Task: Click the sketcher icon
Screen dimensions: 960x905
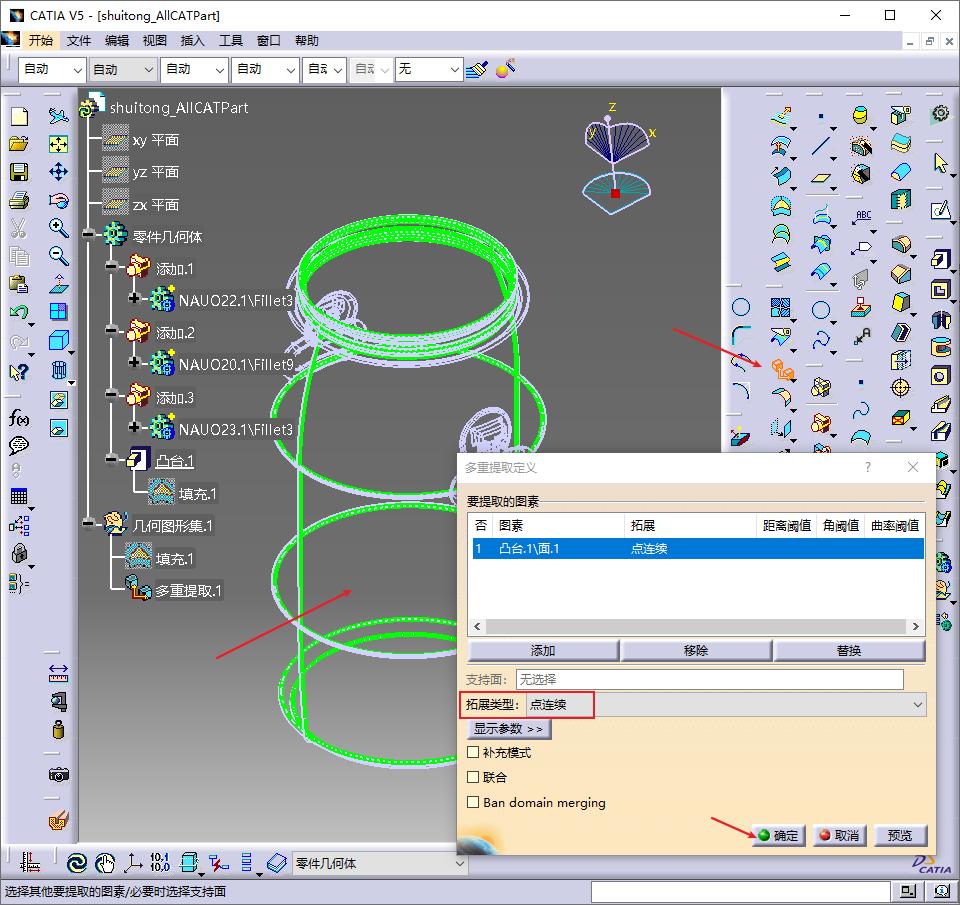Action: pos(940,211)
